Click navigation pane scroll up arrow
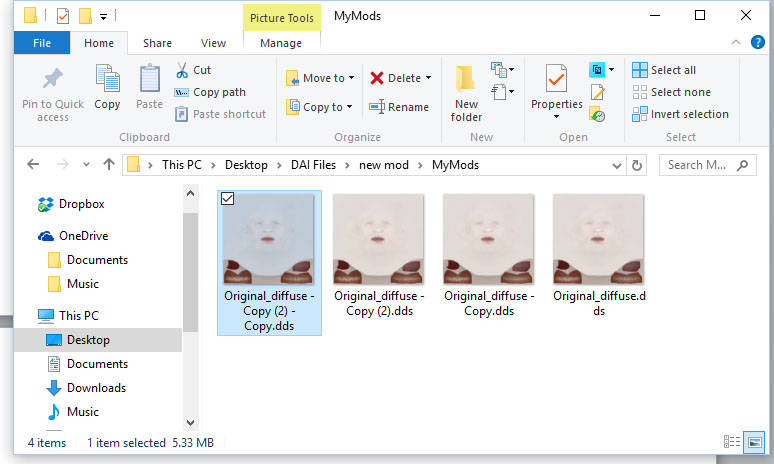 [x=191, y=193]
